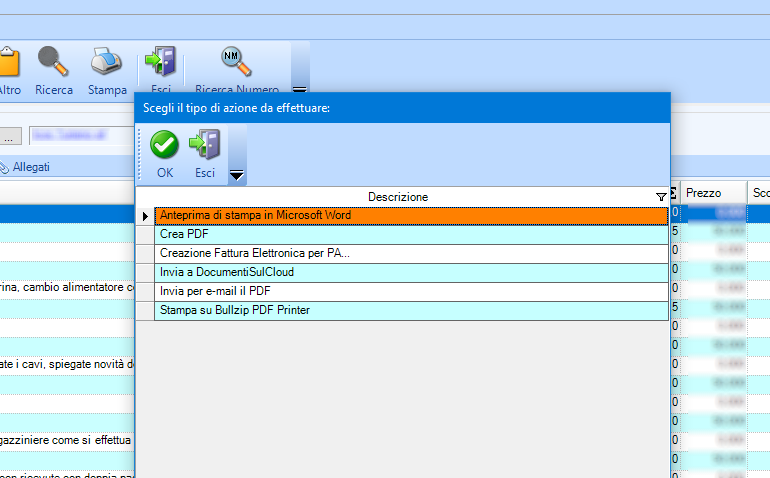Open Ricerca magnifier tool in main toolbar

point(54,63)
